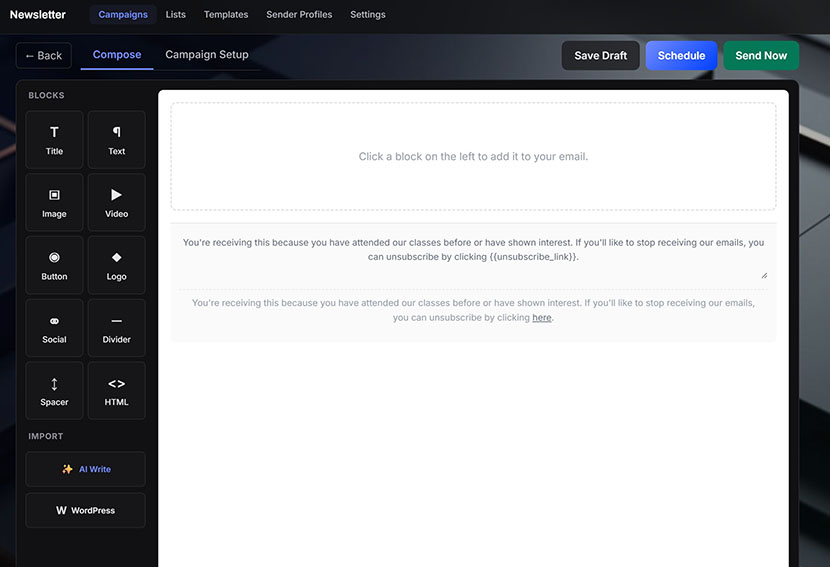
Task: Switch to Compose tab
Action: (x=117, y=55)
